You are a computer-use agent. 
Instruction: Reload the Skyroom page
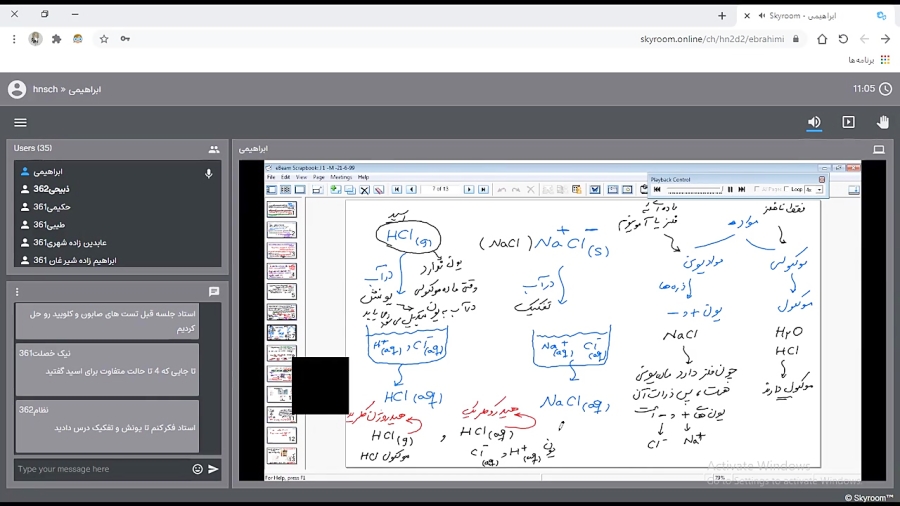click(843, 39)
